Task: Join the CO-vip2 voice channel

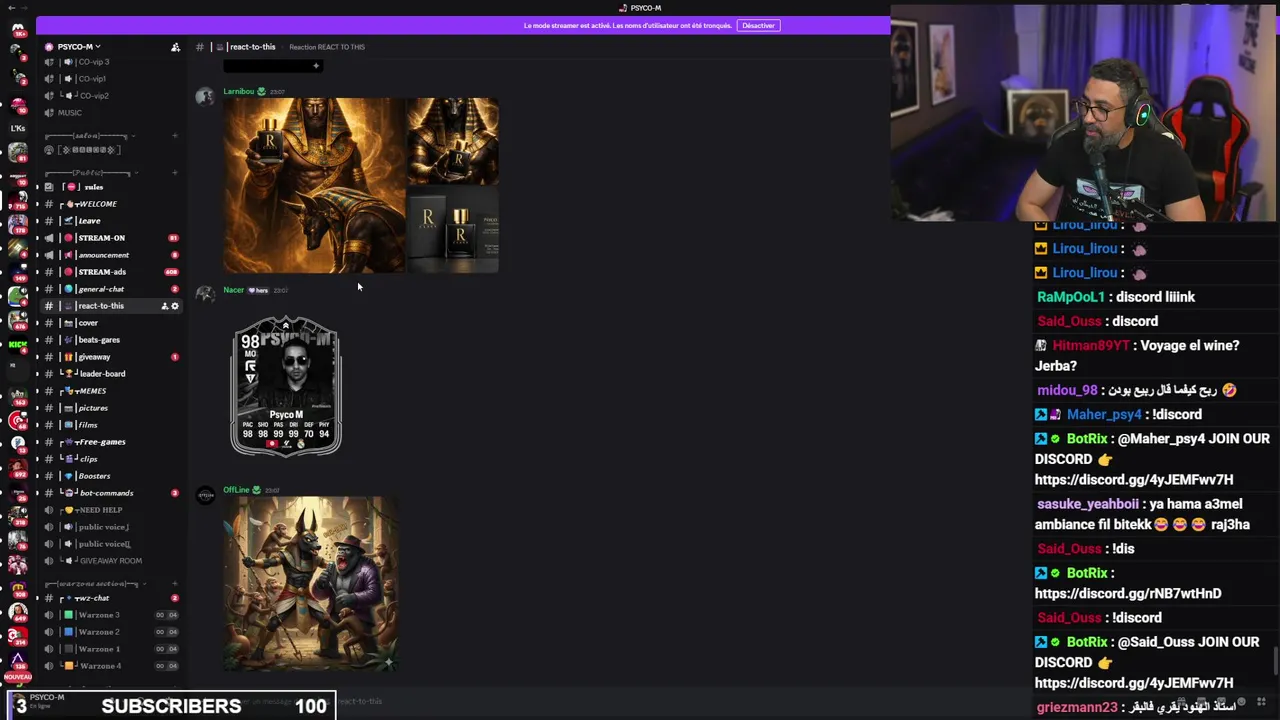Action: 110,96
